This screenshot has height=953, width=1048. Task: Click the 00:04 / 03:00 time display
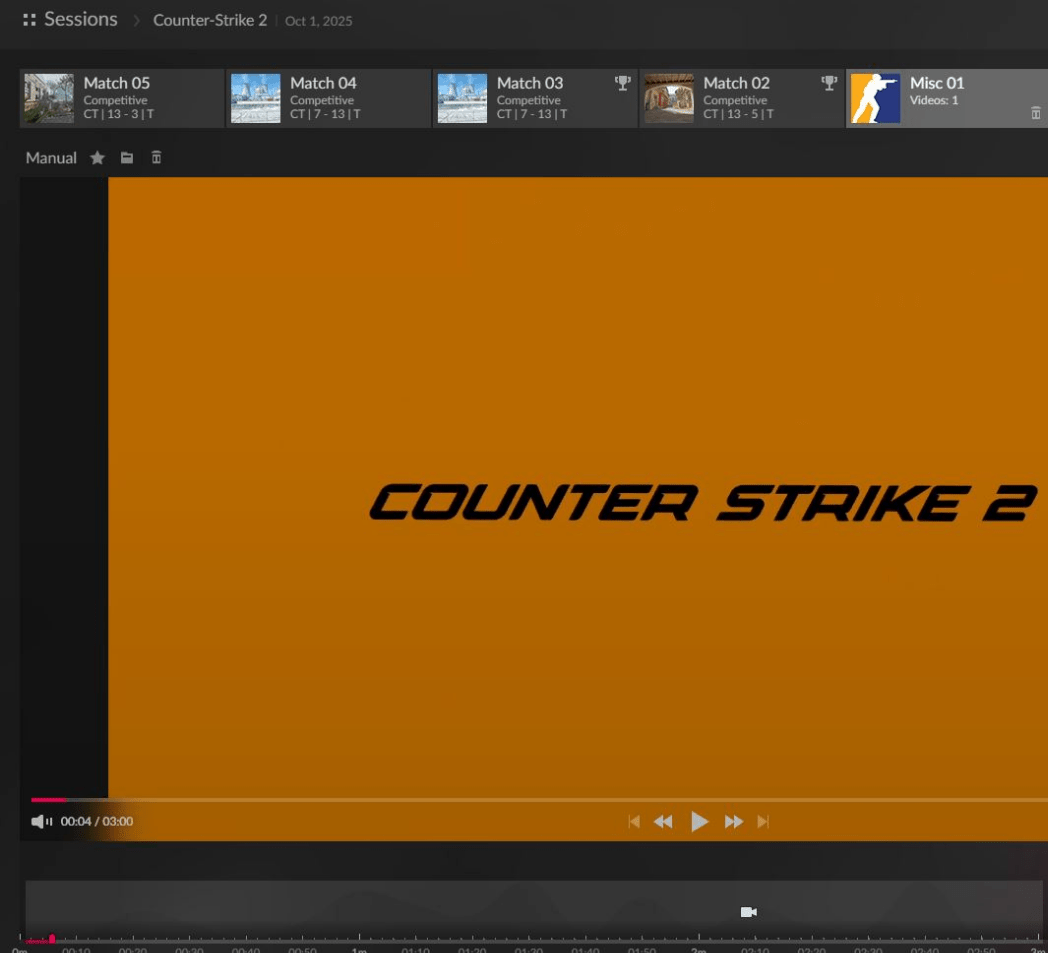click(x=97, y=821)
